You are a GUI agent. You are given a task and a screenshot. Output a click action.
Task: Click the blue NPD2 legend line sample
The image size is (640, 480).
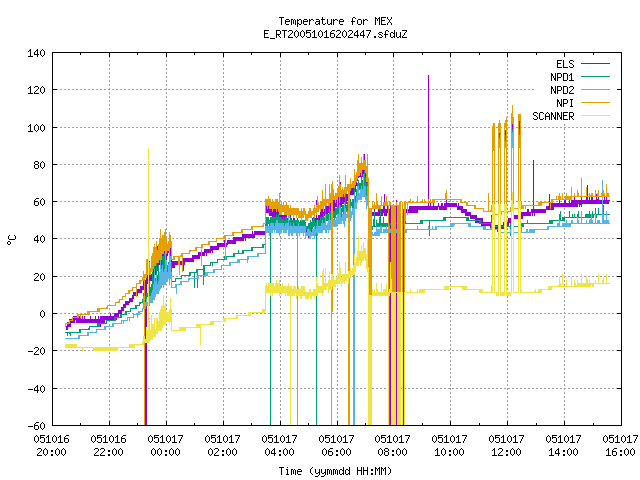click(x=595, y=89)
